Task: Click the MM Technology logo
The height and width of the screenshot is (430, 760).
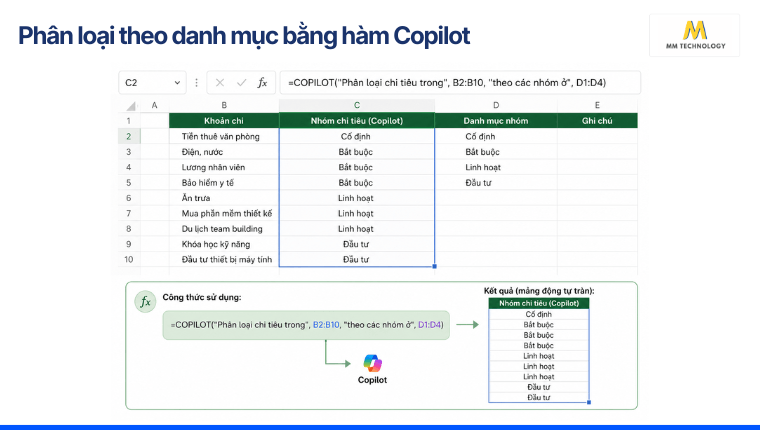Action: tap(695, 35)
